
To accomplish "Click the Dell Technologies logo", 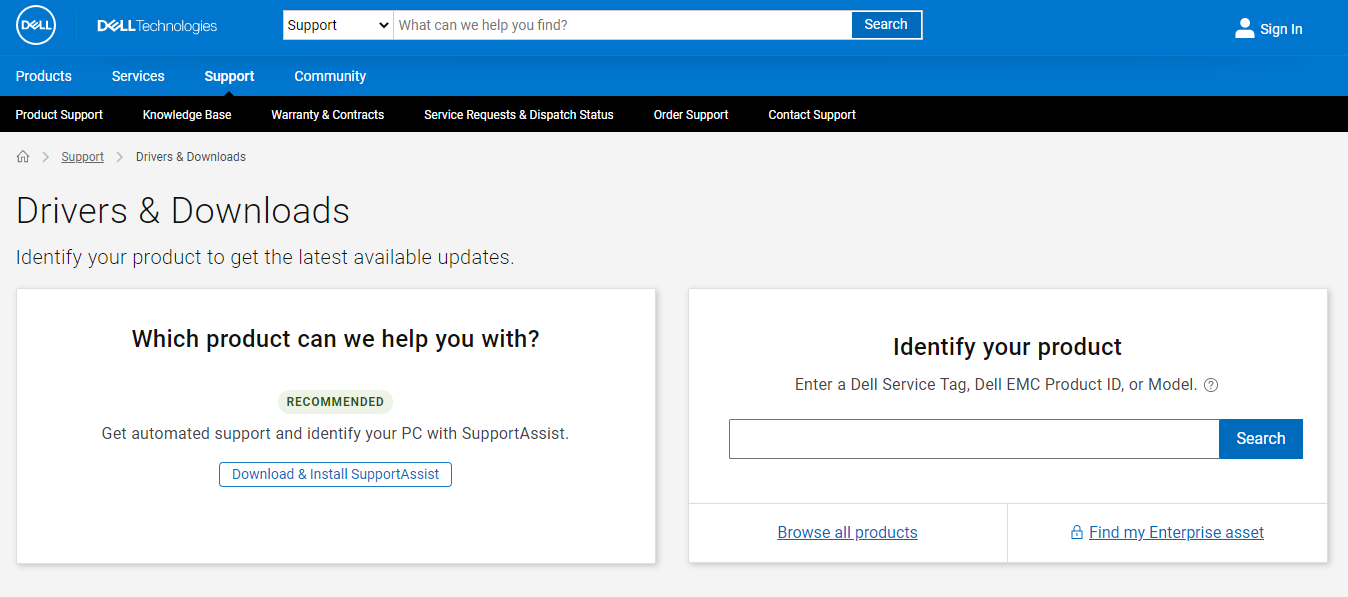I will coord(157,26).
